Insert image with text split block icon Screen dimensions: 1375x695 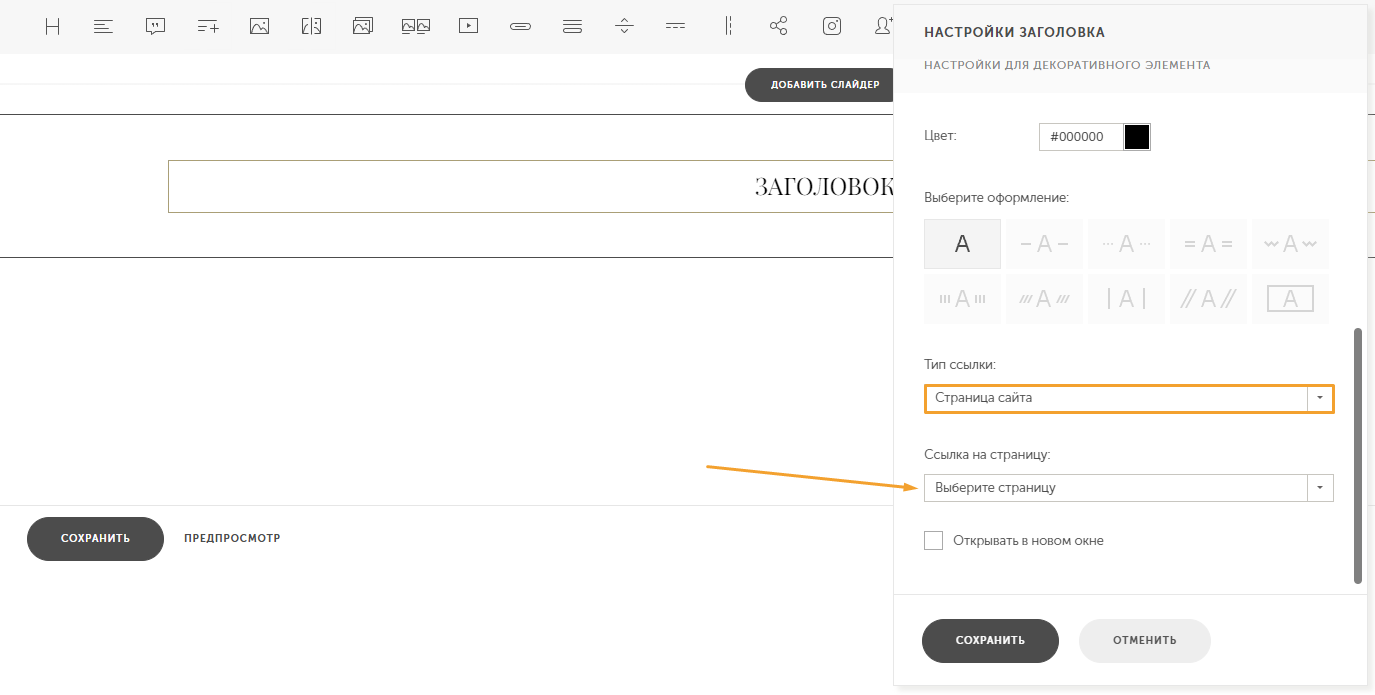[x=311, y=27]
